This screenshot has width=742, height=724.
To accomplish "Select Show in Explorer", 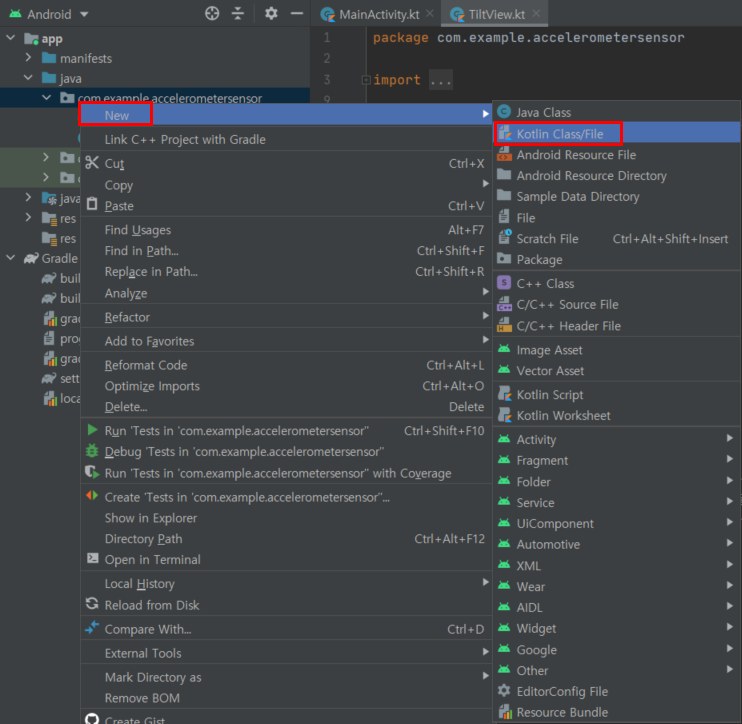I will 286,518.
